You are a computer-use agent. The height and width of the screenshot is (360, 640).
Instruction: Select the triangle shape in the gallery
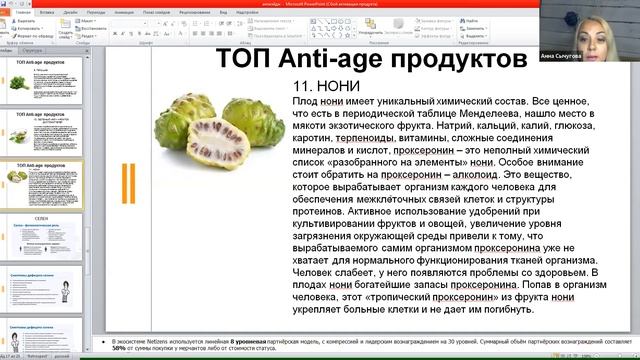314,28
